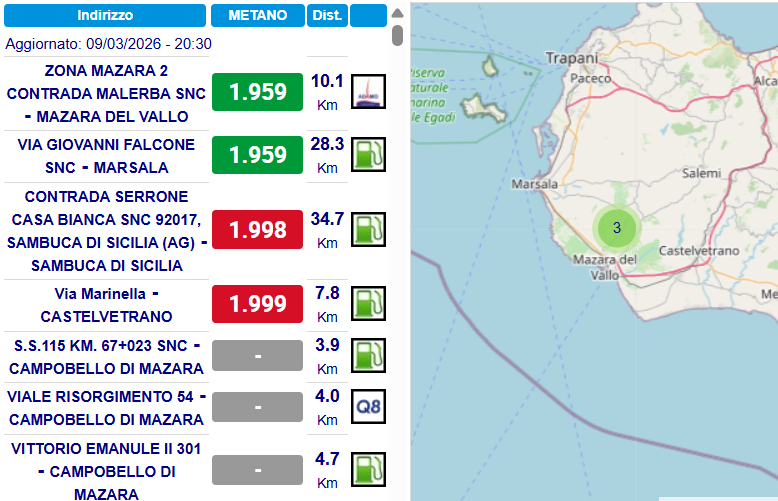
Task: Sort by the METANO column header
Action: [257, 16]
